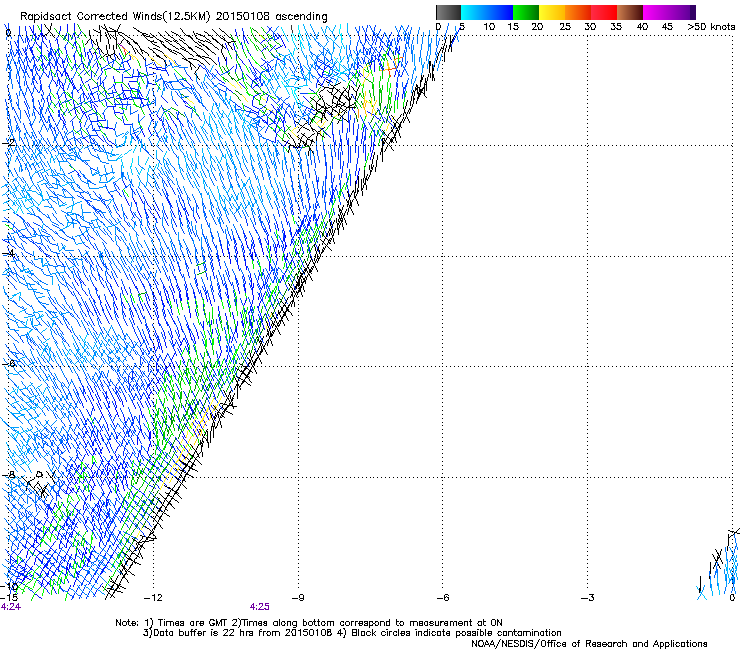Screen dimensions: 740x650
Task: Click the magenta 40–45 knots legend swatch
Action: tap(656, 12)
